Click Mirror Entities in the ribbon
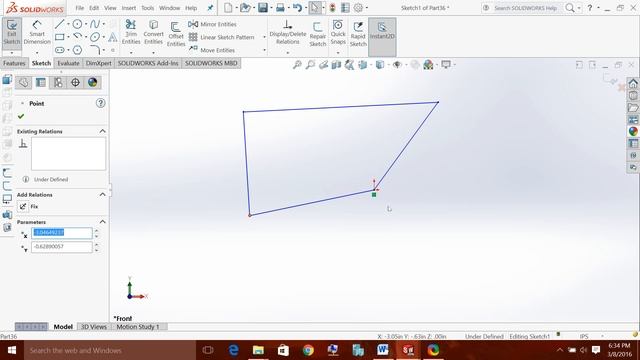Image resolution: width=640 pixels, height=360 pixels. tap(212, 24)
